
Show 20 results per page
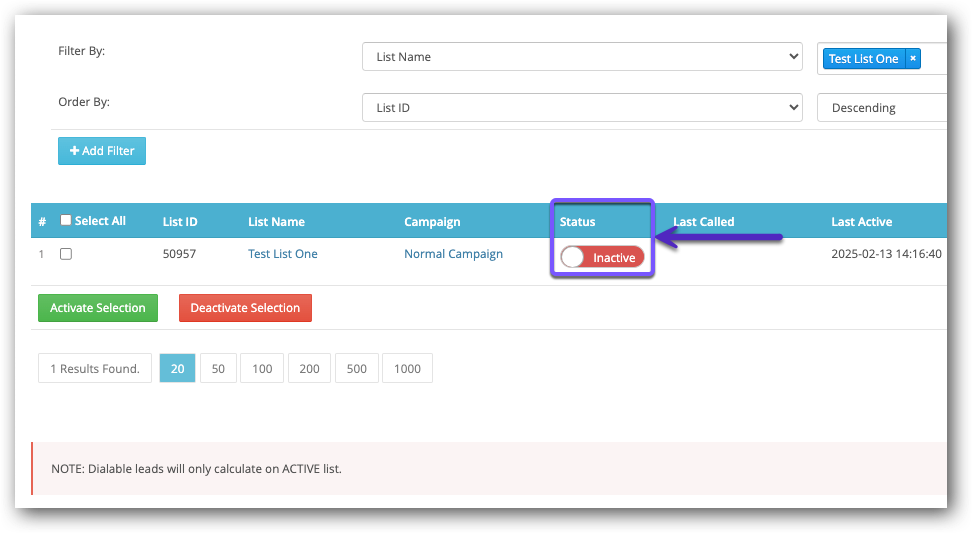pos(177,369)
